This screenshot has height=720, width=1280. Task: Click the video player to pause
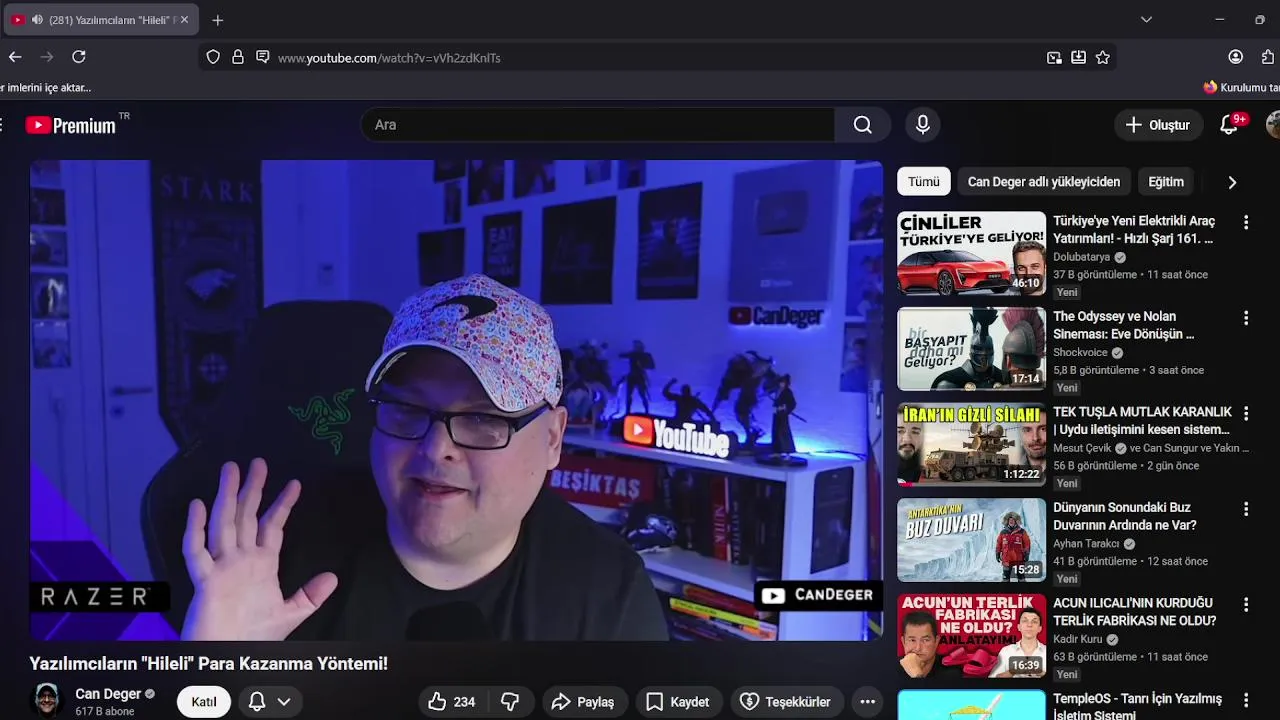456,400
